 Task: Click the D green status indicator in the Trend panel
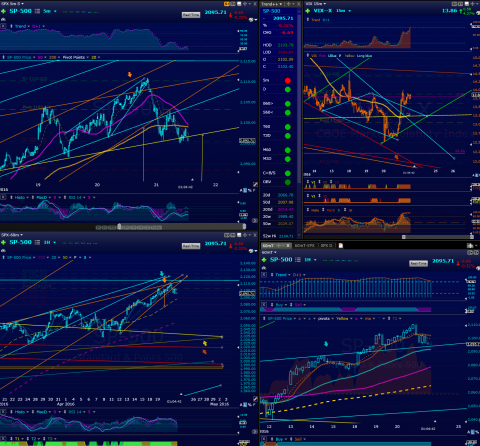[288, 89]
